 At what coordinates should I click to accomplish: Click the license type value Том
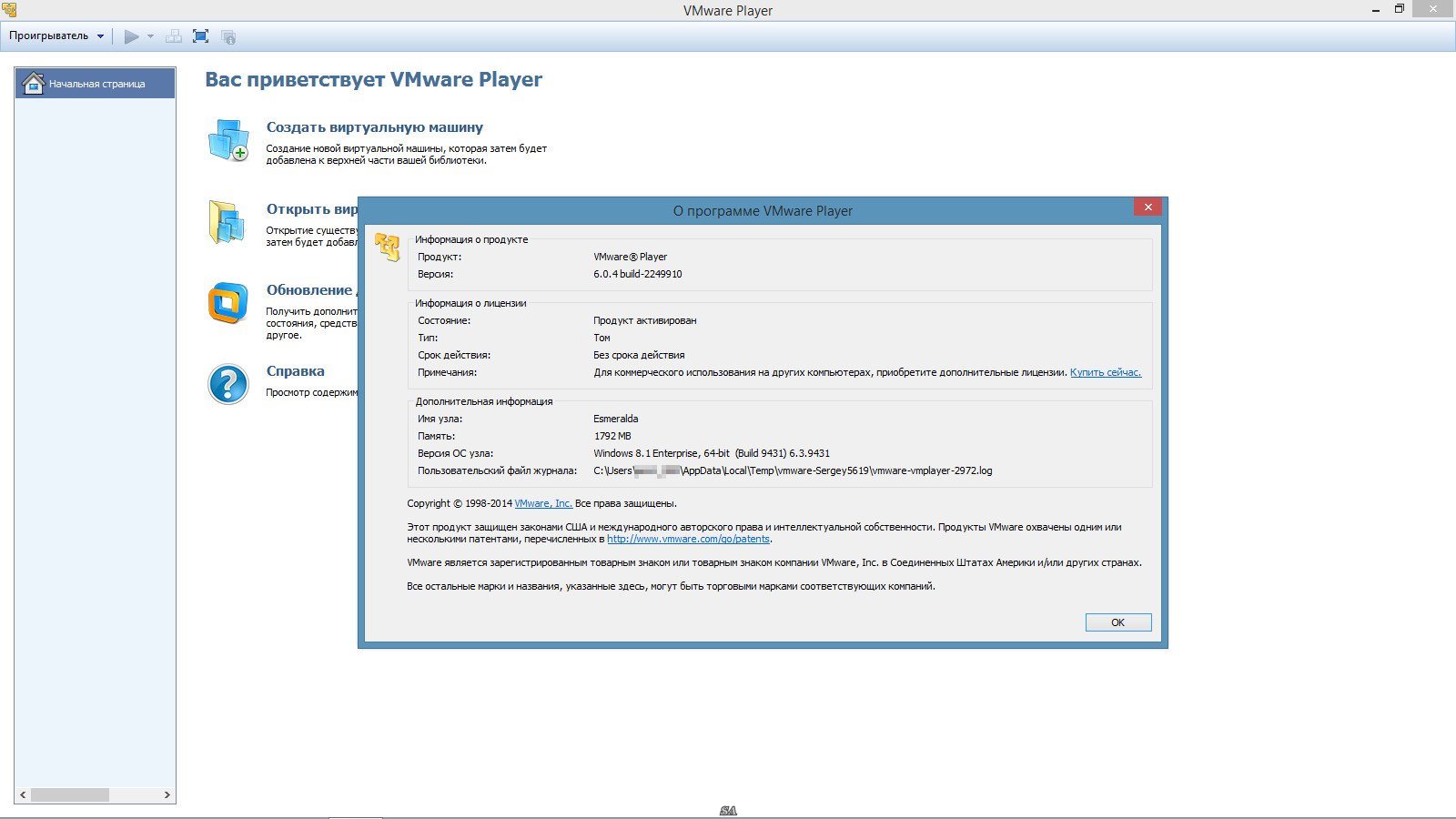click(x=602, y=338)
